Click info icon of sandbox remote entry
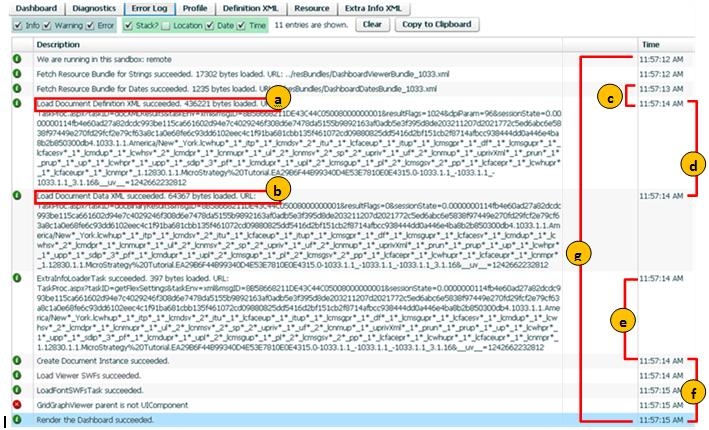The height and width of the screenshot is (430, 709). pyautogui.click(x=17, y=59)
